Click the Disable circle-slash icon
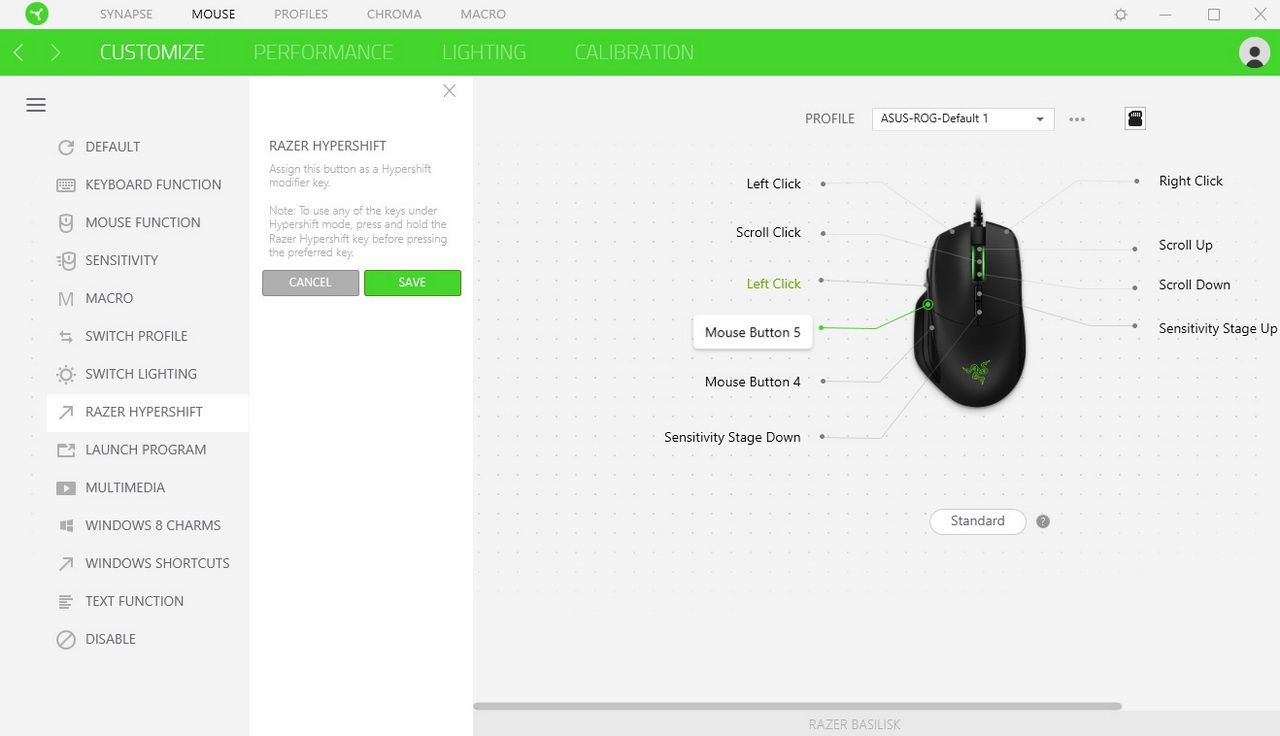 66,640
